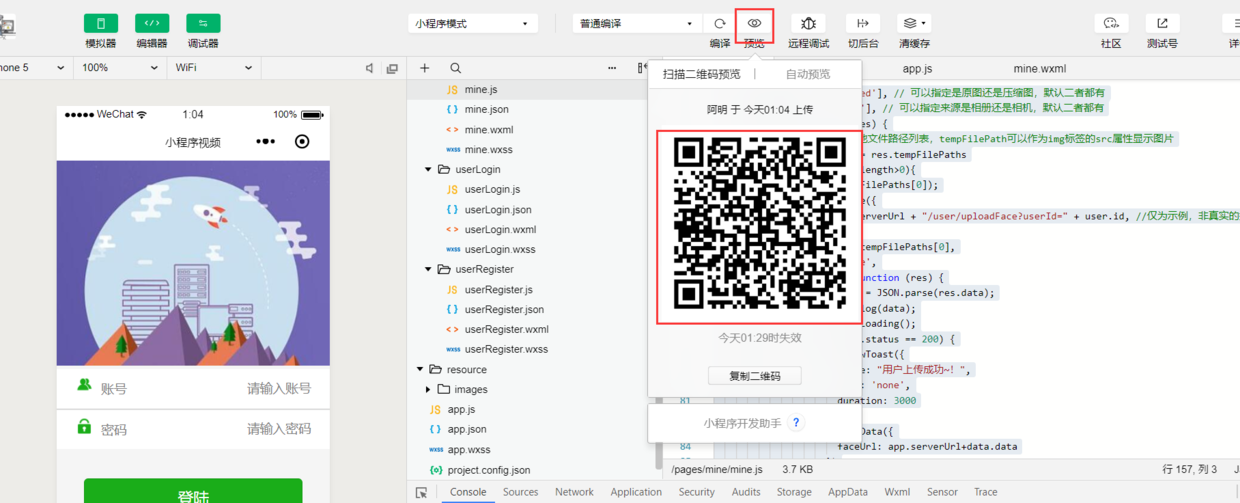Click the 复制二维码 button
1240x503 pixels.
coord(755,376)
